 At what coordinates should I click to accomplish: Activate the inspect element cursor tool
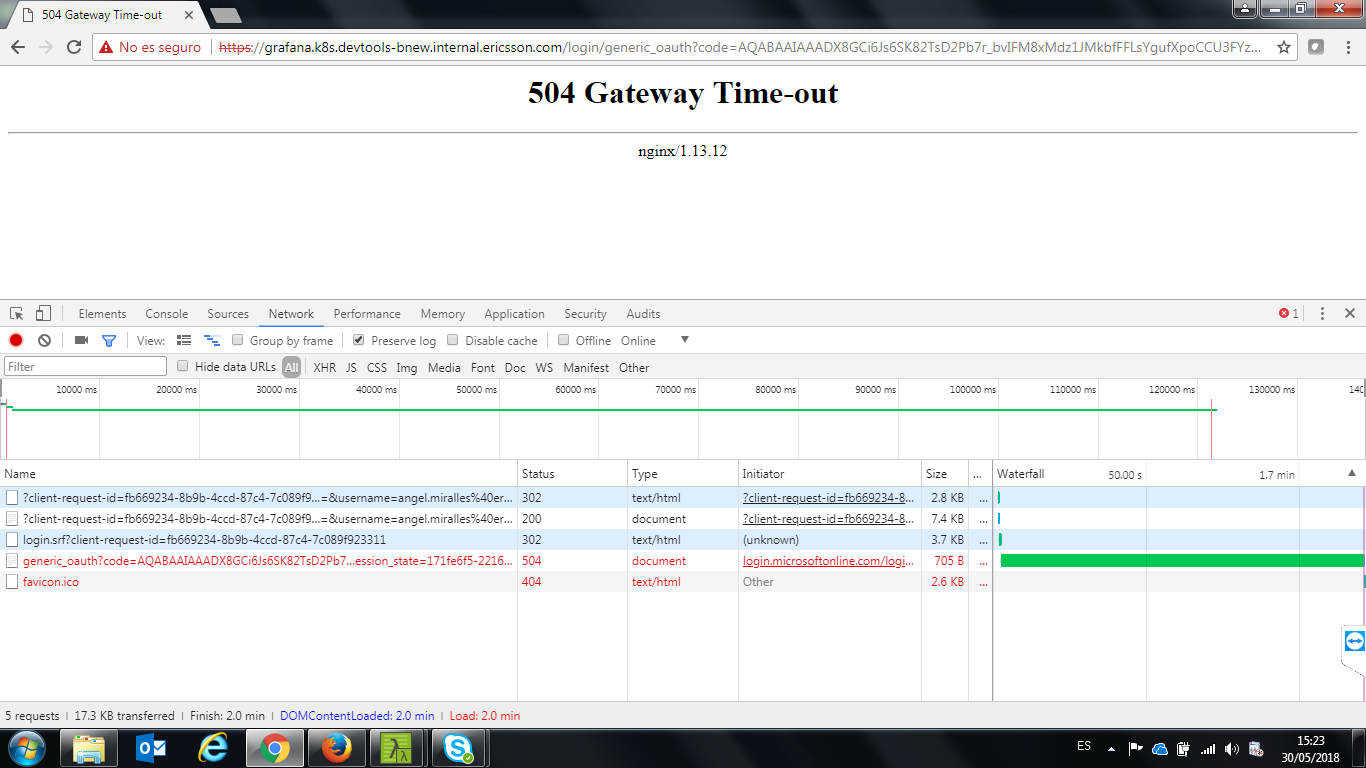coord(16,313)
